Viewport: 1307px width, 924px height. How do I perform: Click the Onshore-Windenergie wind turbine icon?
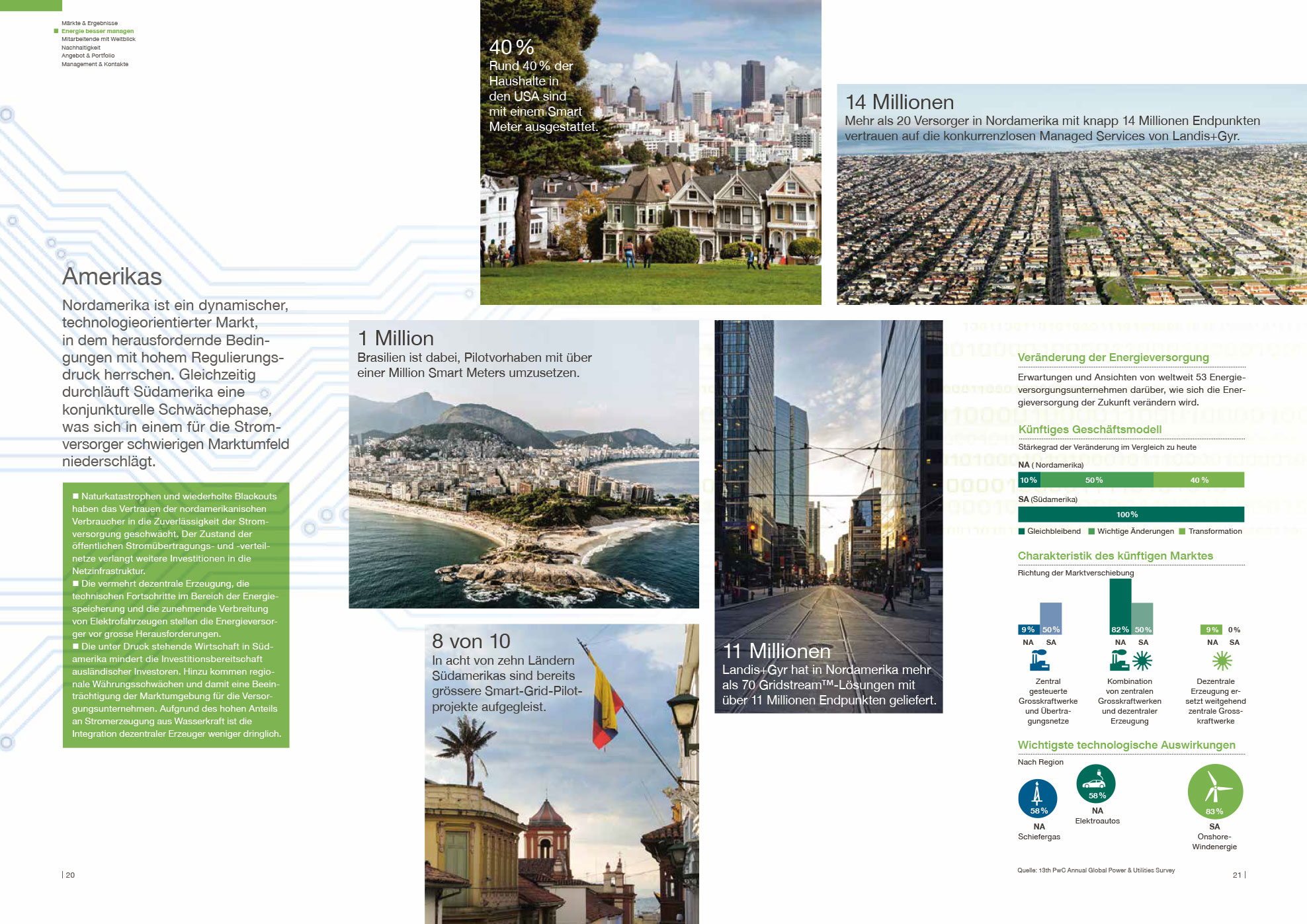pos(1214,792)
